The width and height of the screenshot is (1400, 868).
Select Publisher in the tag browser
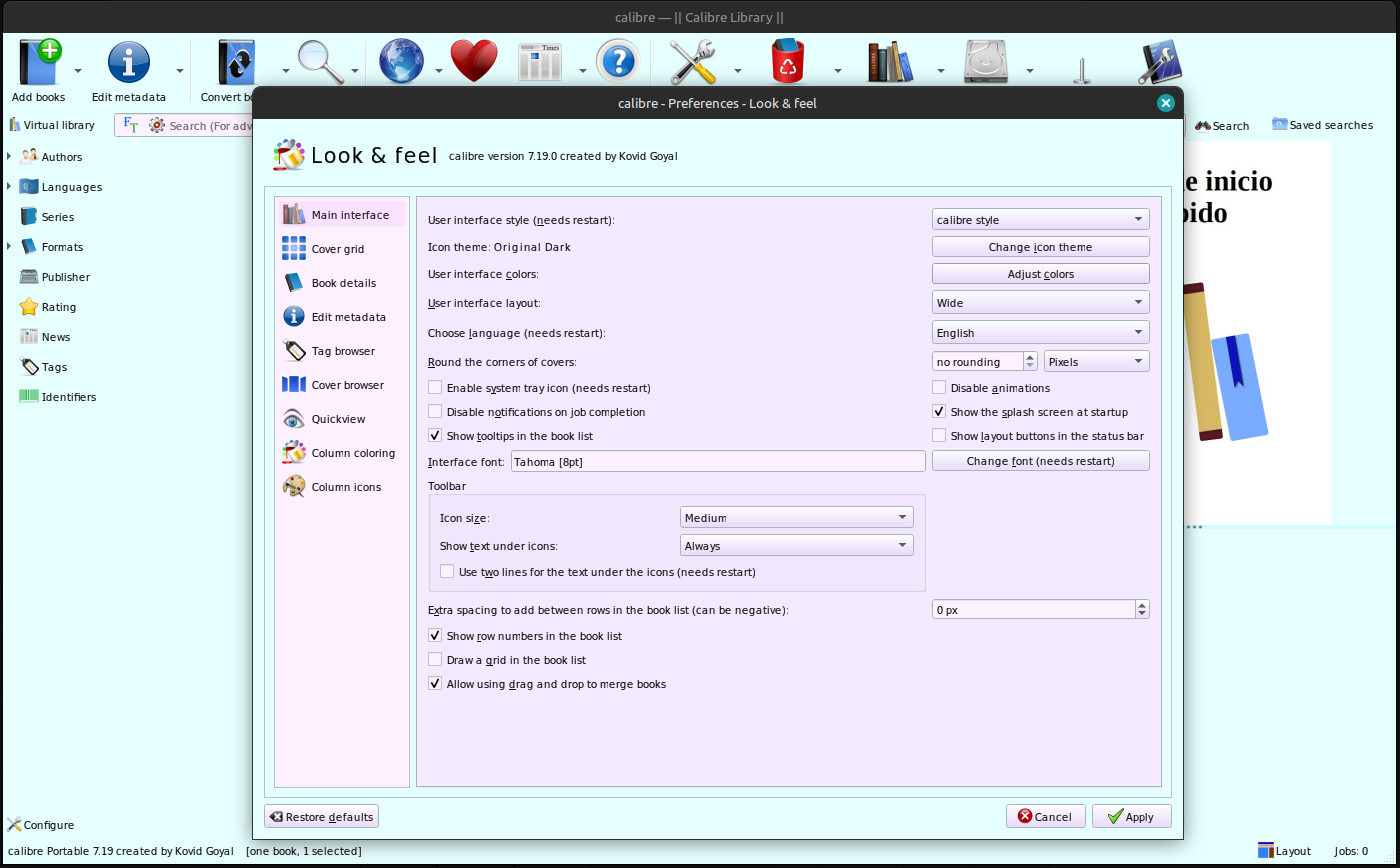[55, 277]
